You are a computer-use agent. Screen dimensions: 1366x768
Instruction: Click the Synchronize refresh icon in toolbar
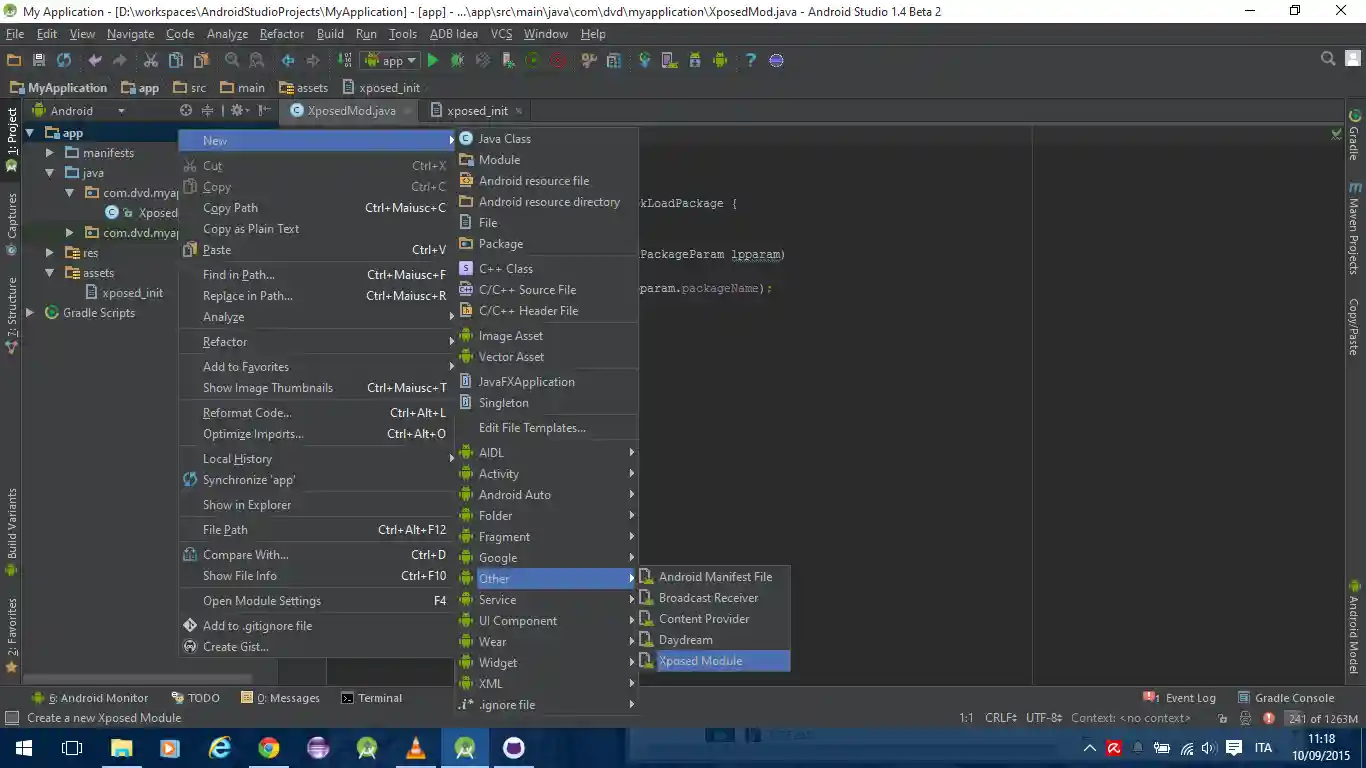[x=64, y=61]
